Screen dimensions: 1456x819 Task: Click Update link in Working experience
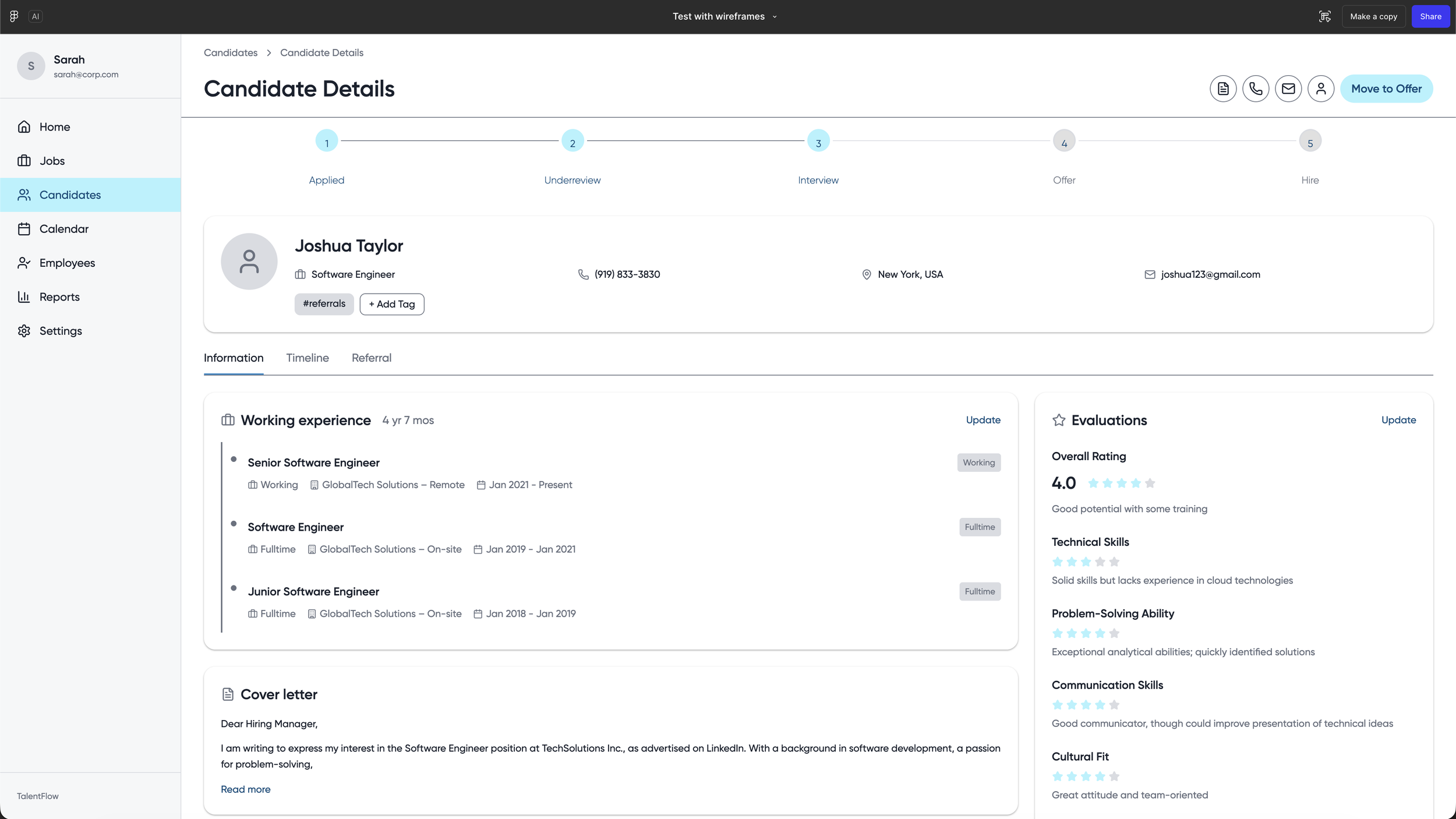click(983, 420)
